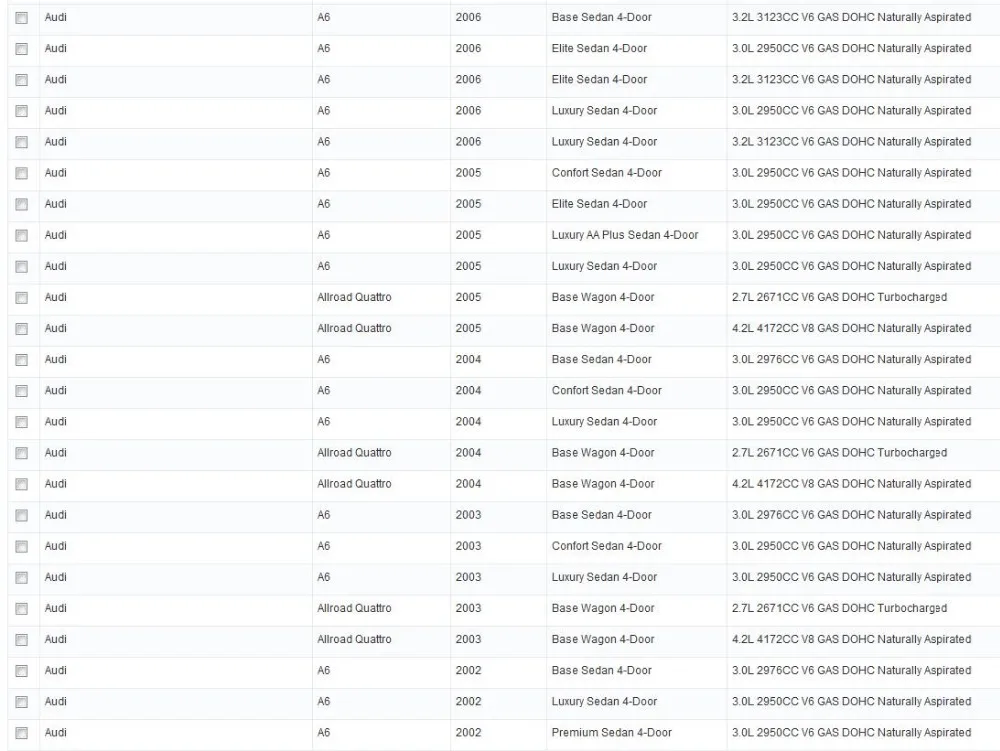Click 'Base Sedan 4-Door' in the 2003 row
The height and width of the screenshot is (751, 1000).
click(601, 515)
